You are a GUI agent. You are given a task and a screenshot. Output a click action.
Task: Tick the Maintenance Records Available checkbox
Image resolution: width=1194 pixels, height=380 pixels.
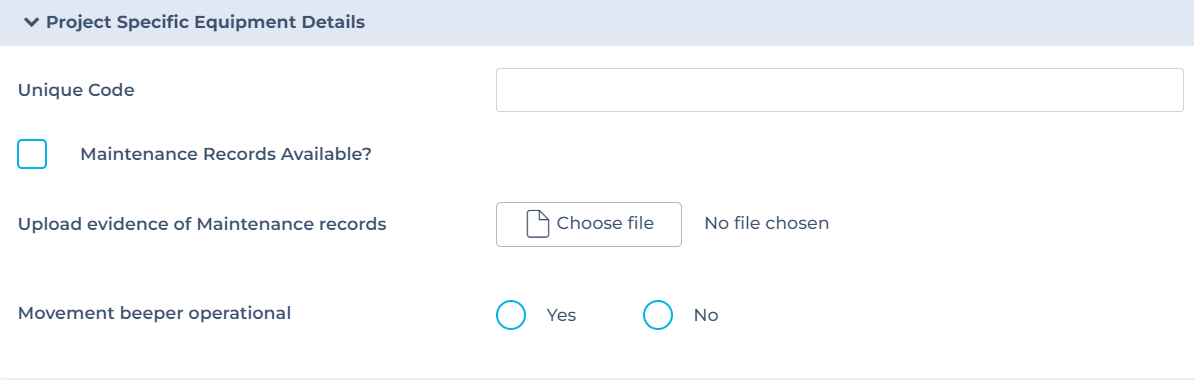click(x=32, y=154)
